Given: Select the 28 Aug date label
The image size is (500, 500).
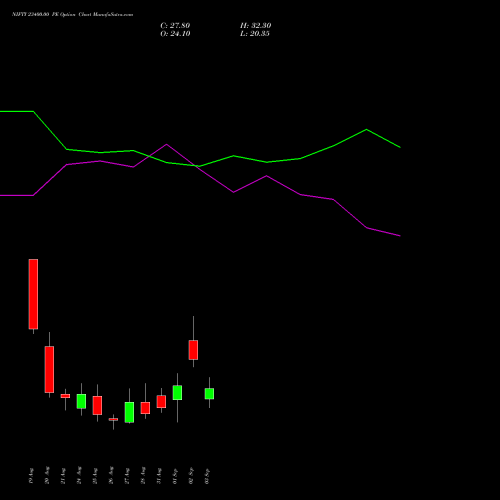Looking at the screenshot, I should pyautogui.click(x=143, y=476).
